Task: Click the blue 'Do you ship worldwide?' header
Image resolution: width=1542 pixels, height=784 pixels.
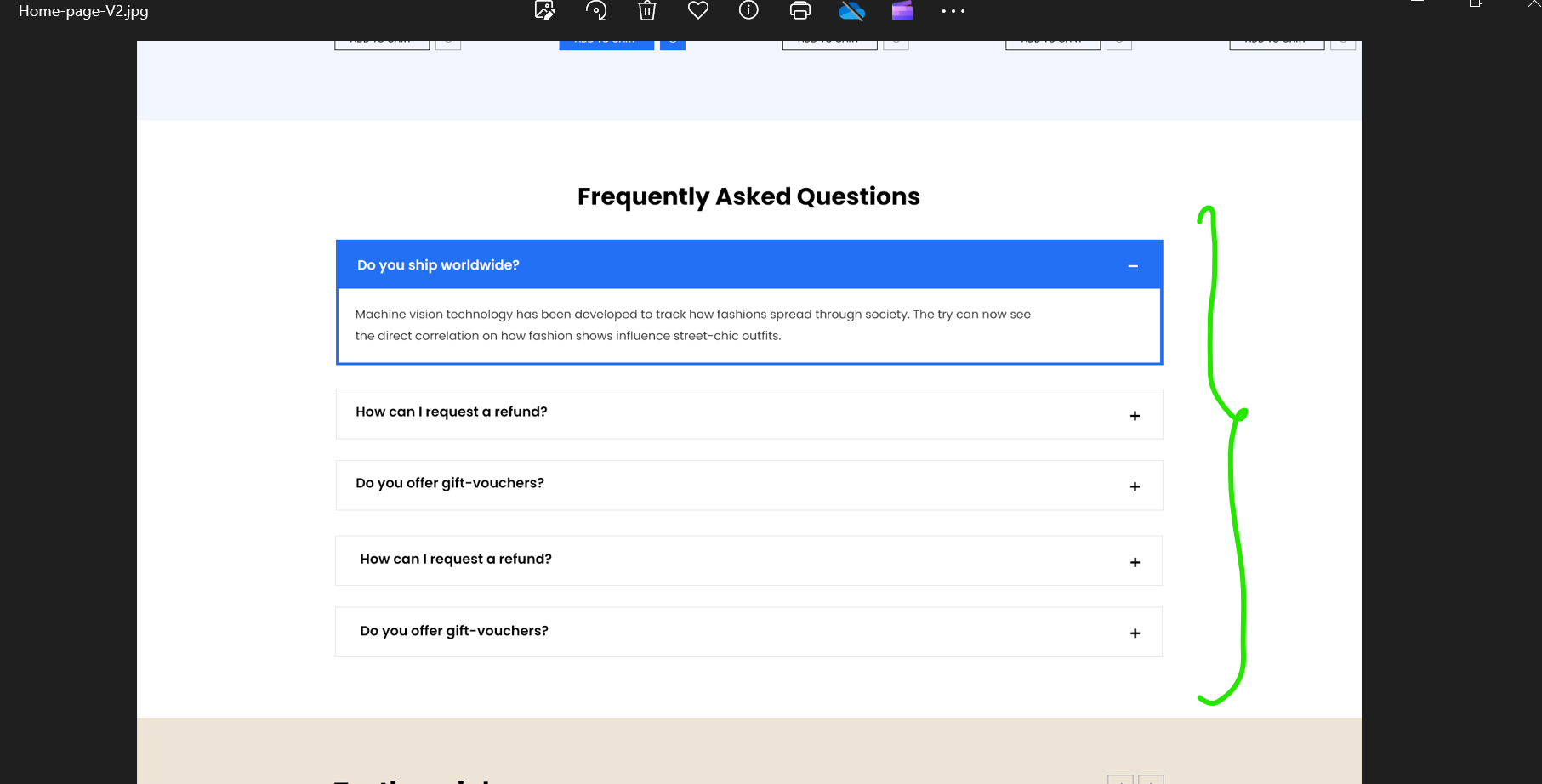Action: 749,264
